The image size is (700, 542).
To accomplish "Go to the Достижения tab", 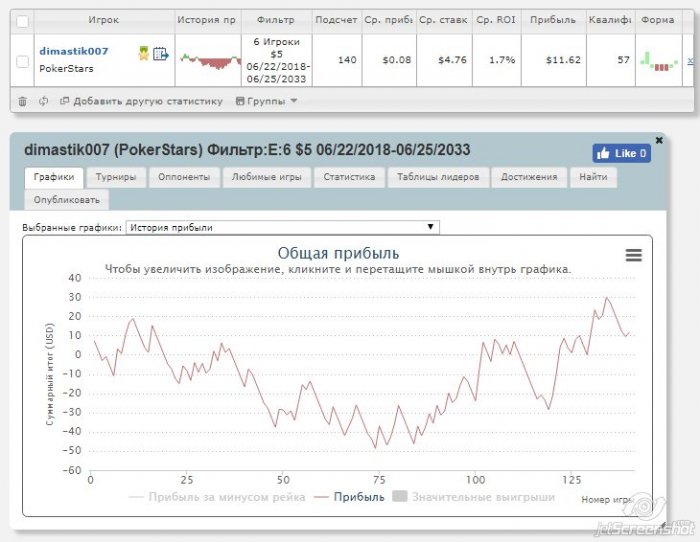I will tap(529, 177).
